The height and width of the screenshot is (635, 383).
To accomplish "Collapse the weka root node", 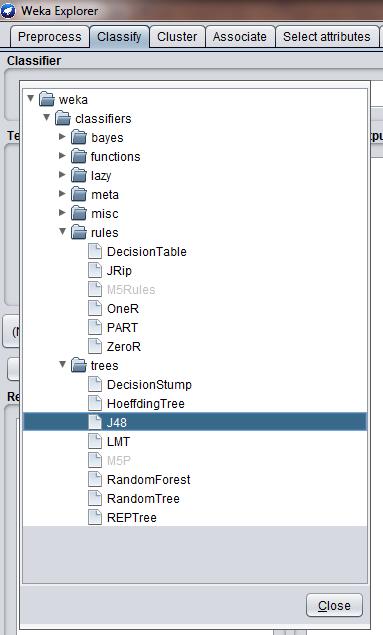I will point(30,98).
